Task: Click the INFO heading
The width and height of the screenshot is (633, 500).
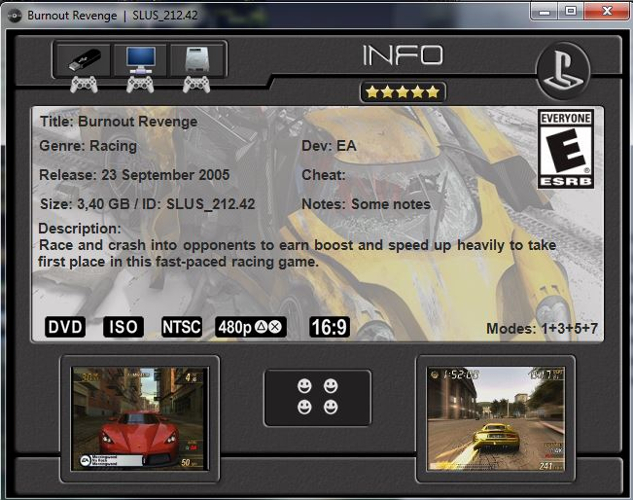Action: 402,55
